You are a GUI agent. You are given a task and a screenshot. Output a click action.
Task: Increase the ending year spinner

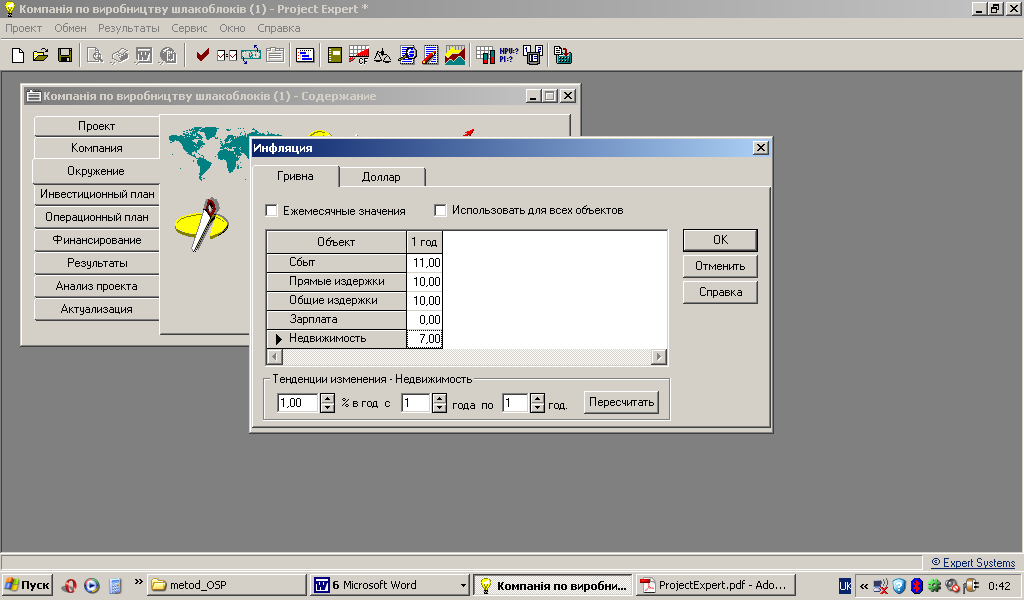pos(537,398)
